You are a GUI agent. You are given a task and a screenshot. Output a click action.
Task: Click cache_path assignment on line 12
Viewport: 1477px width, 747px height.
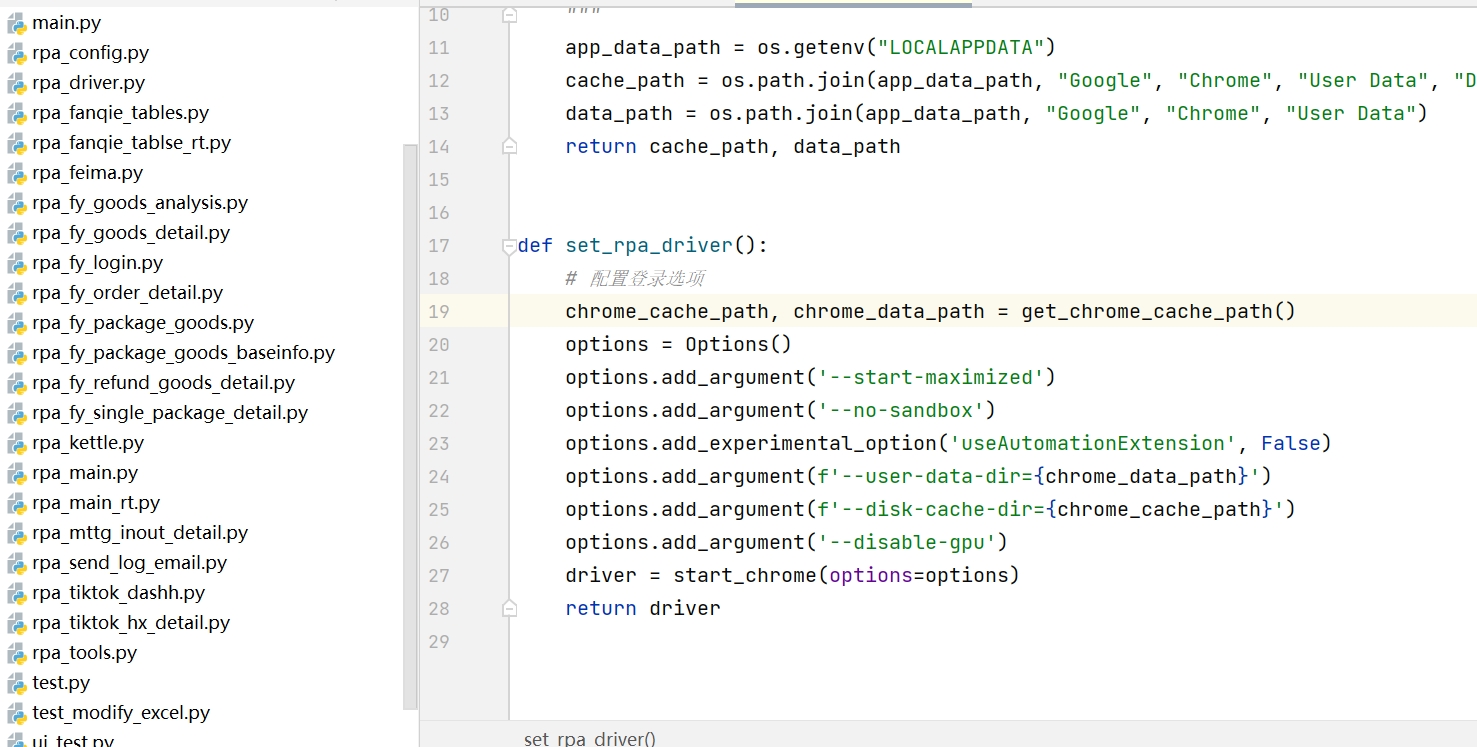1021,80
